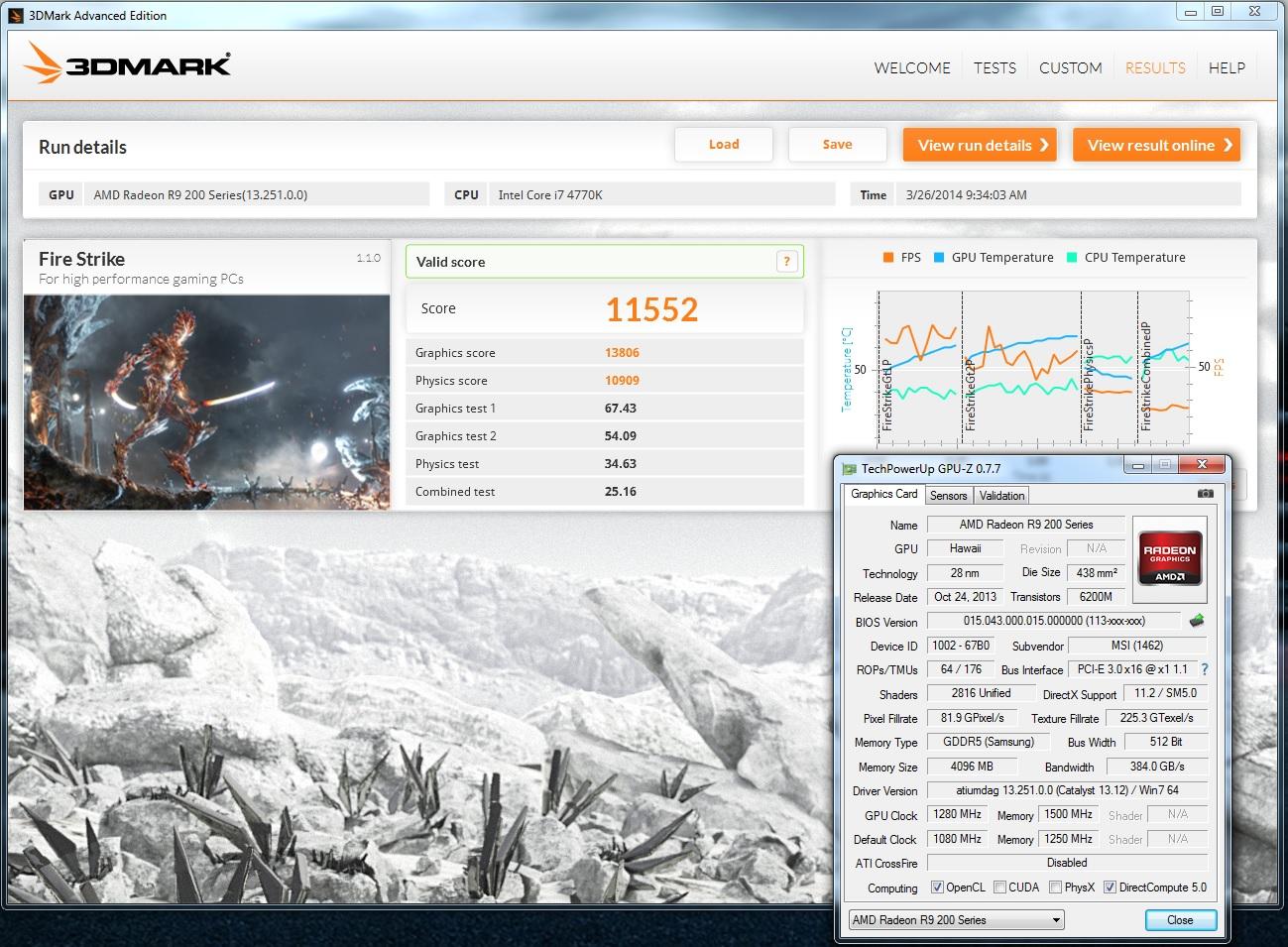Click the Release Date Oct 24, 2013 field

click(x=965, y=597)
